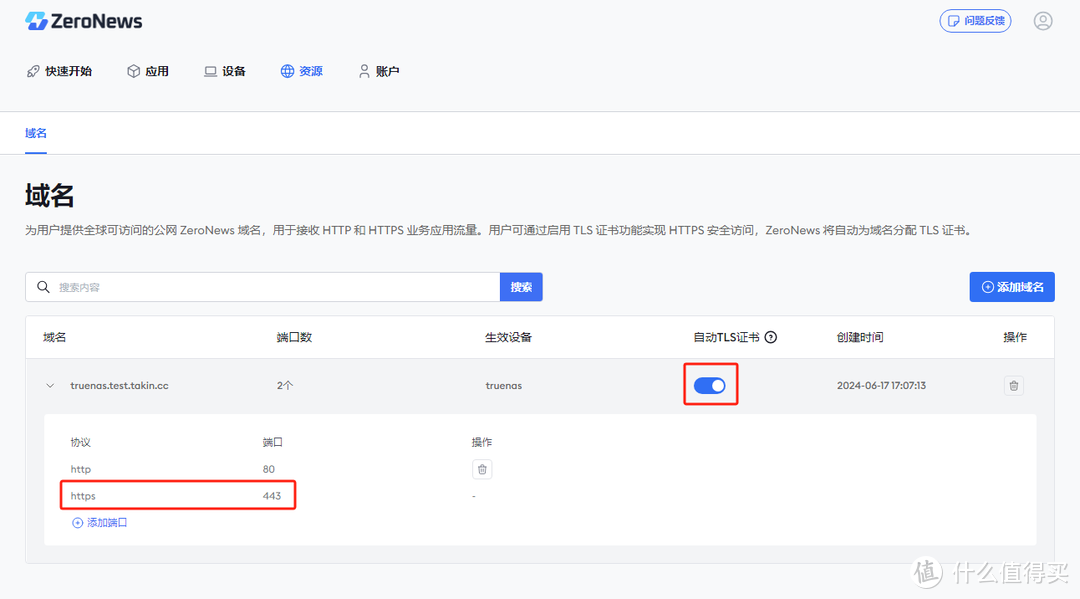Open the 问题反馈 feedback menu
Viewport: 1080px width, 599px height.
[975, 20]
